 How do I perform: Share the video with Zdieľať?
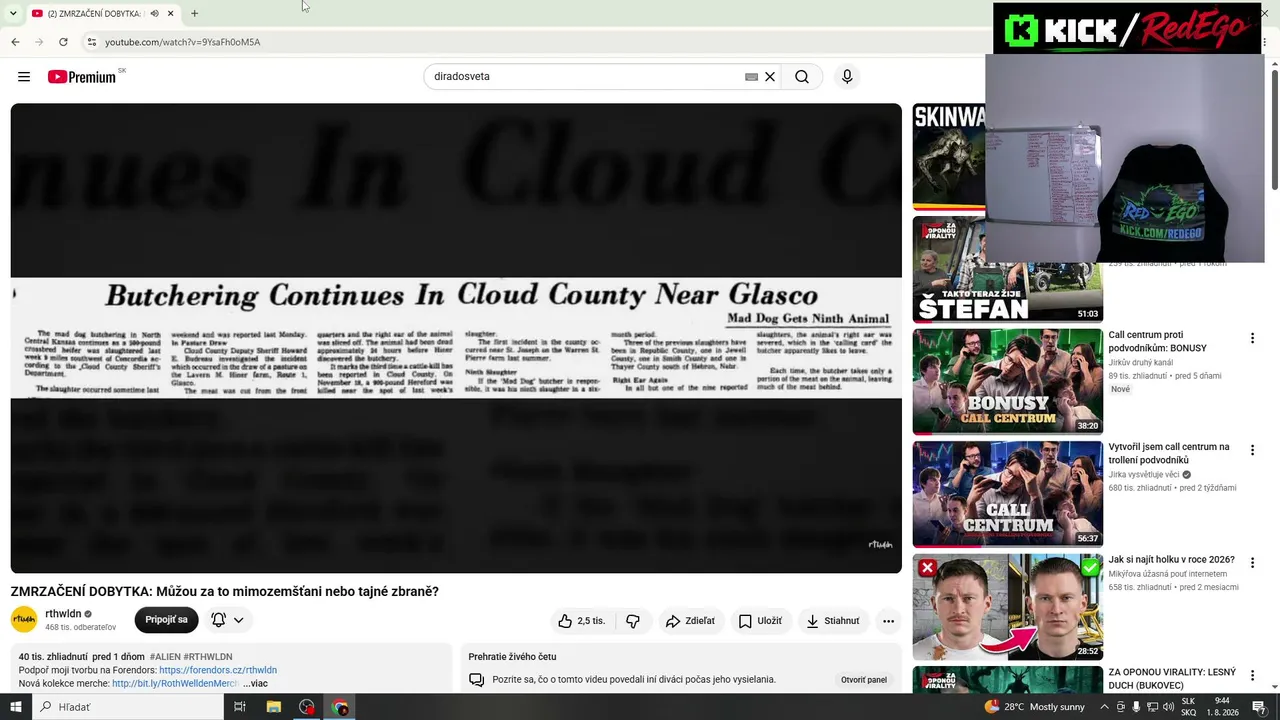point(691,621)
